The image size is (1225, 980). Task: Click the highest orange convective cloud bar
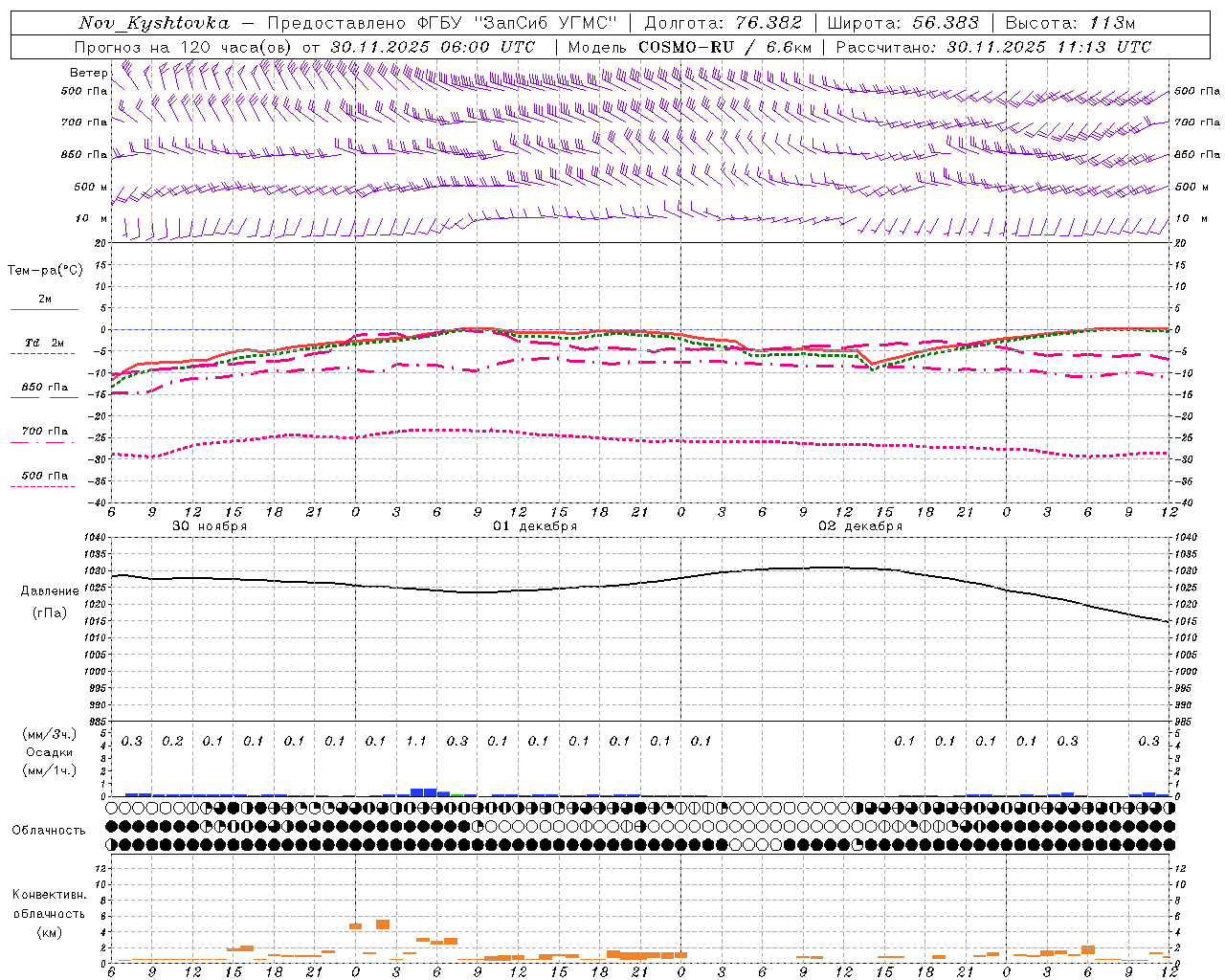coord(383,924)
